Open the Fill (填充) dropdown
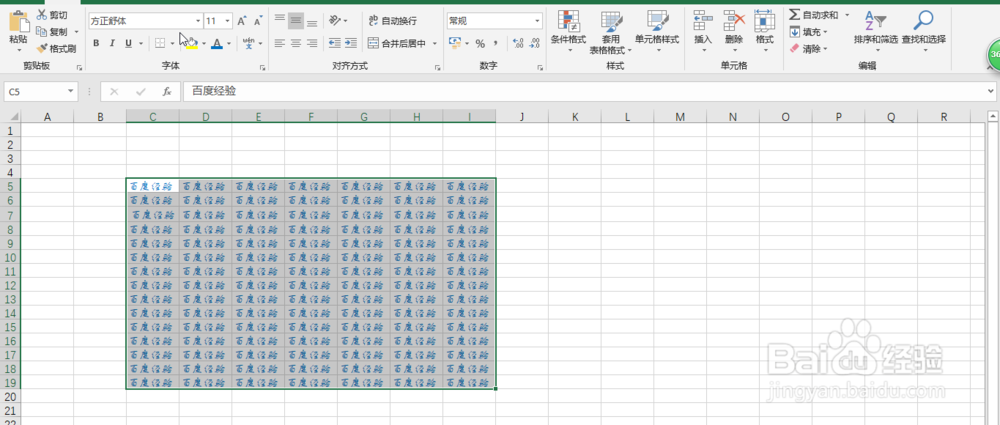Screen dimensions: 1000x425 coord(809,32)
